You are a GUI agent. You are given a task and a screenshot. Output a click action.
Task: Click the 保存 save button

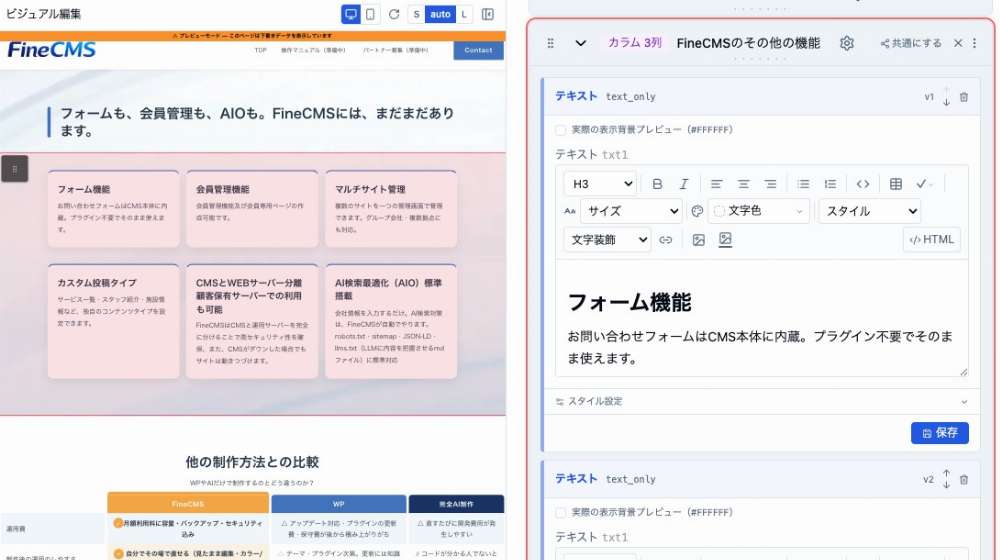[939, 432]
